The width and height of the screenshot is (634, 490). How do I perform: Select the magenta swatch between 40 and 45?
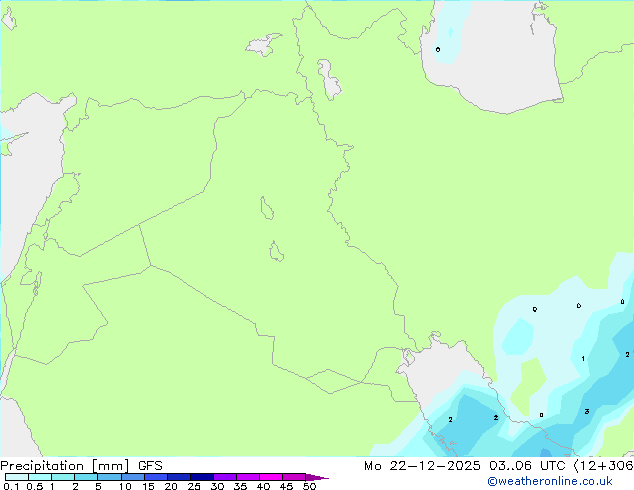coord(271,477)
